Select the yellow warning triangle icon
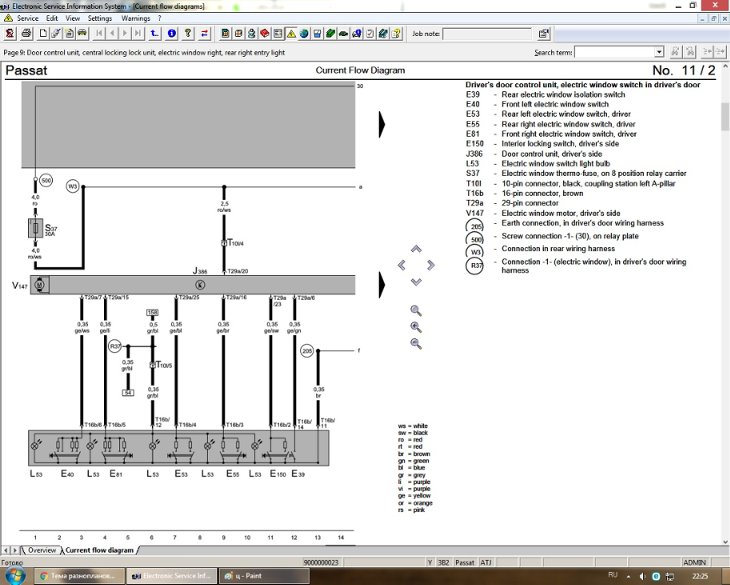The width and height of the screenshot is (730, 585). click(291, 34)
